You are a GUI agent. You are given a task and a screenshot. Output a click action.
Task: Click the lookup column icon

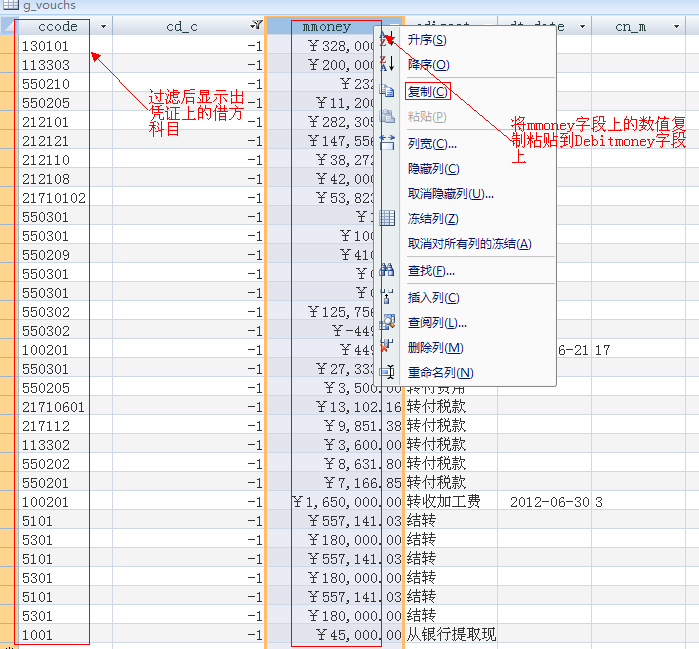click(387, 322)
